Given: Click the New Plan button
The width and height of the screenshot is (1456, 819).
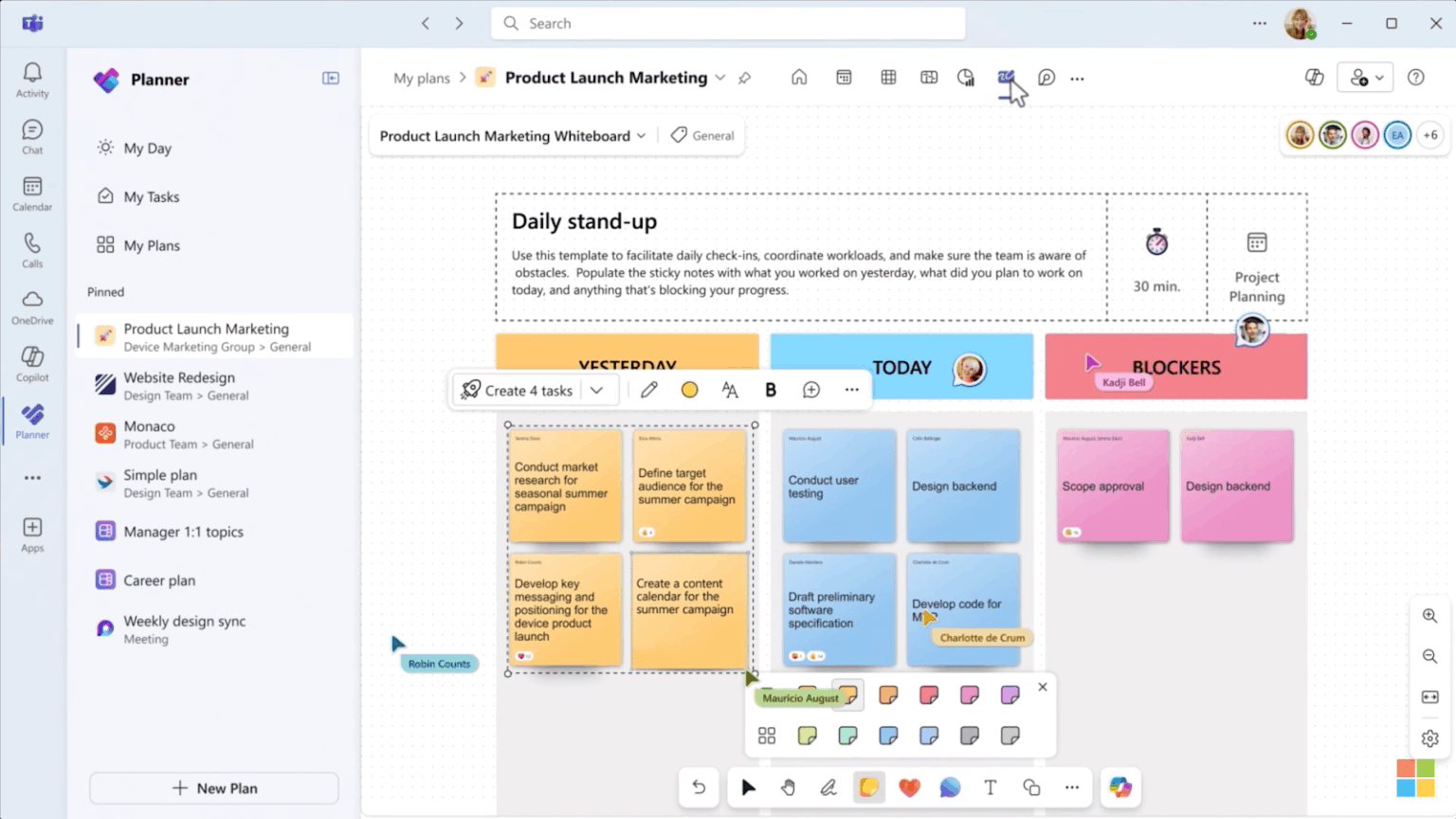Looking at the screenshot, I should point(213,788).
